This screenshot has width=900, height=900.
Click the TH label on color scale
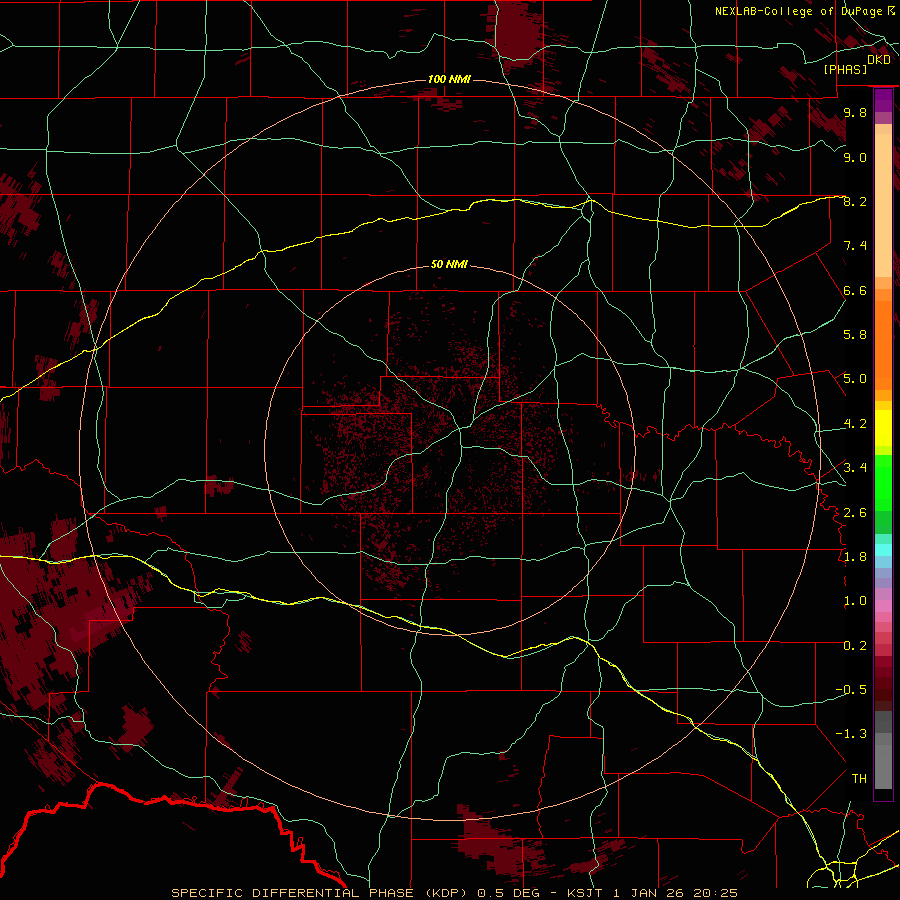tap(859, 779)
